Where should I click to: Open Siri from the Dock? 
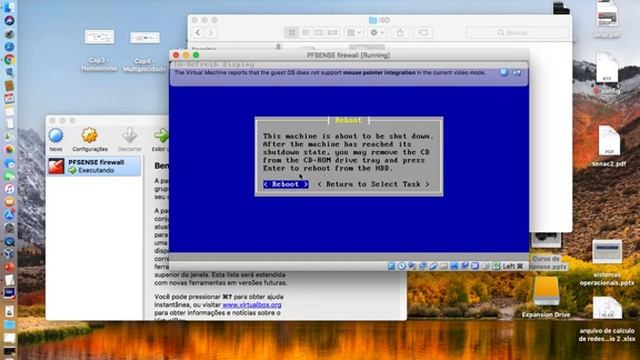pos(9,20)
